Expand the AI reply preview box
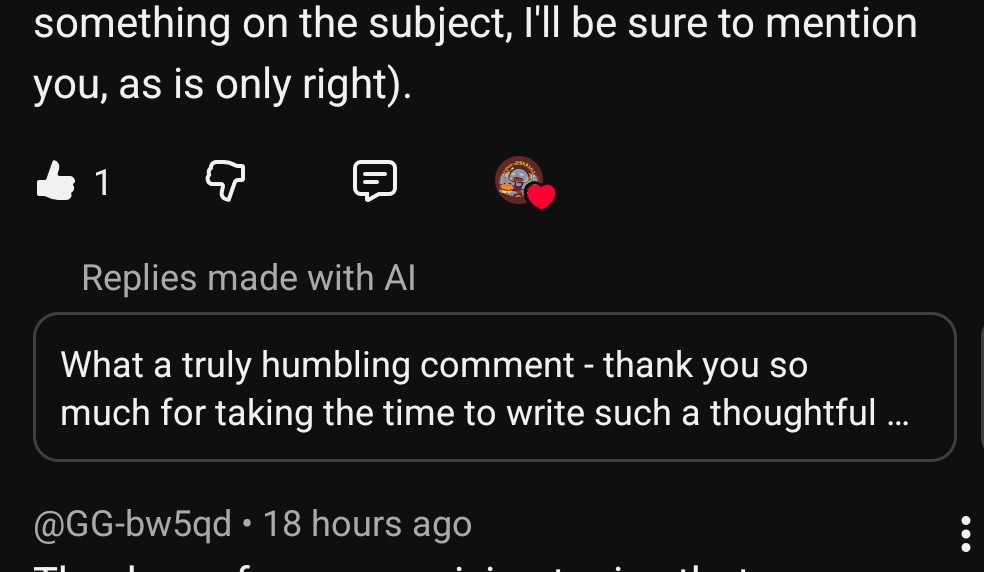This screenshot has height=572, width=984. click(x=495, y=387)
